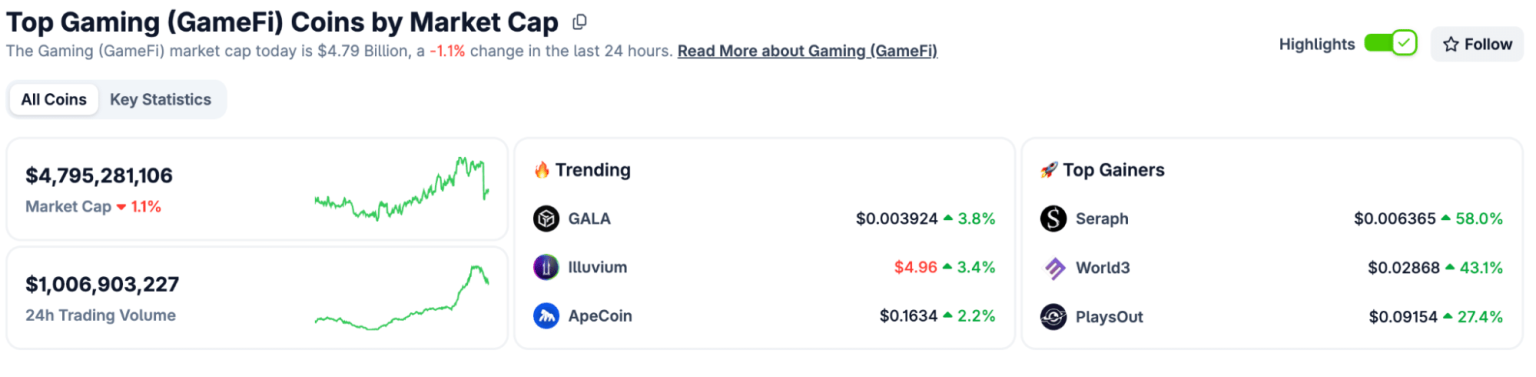Click the ApeCoin logo icon
The image size is (1536, 377).
pos(546,316)
